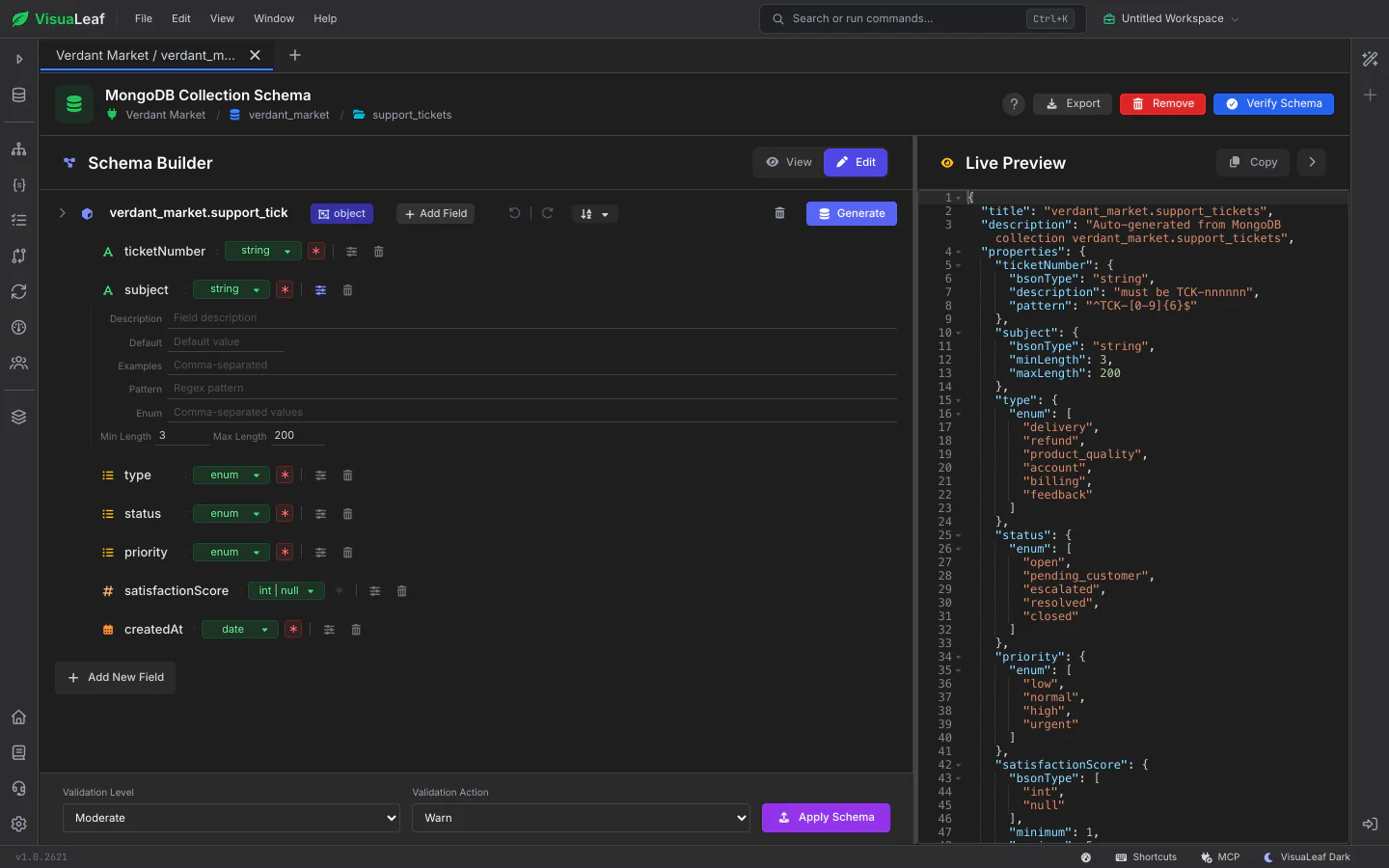Click the magic wand icon in right panel

[x=1370, y=59]
